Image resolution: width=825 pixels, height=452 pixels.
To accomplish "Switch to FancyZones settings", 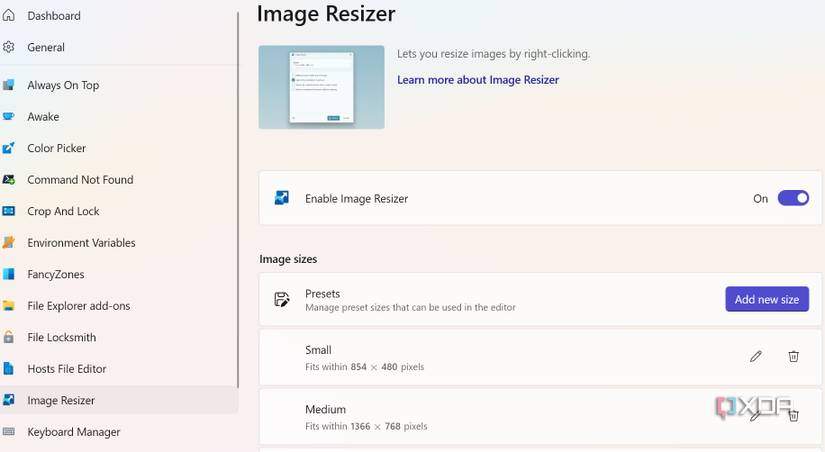I will pos(56,274).
